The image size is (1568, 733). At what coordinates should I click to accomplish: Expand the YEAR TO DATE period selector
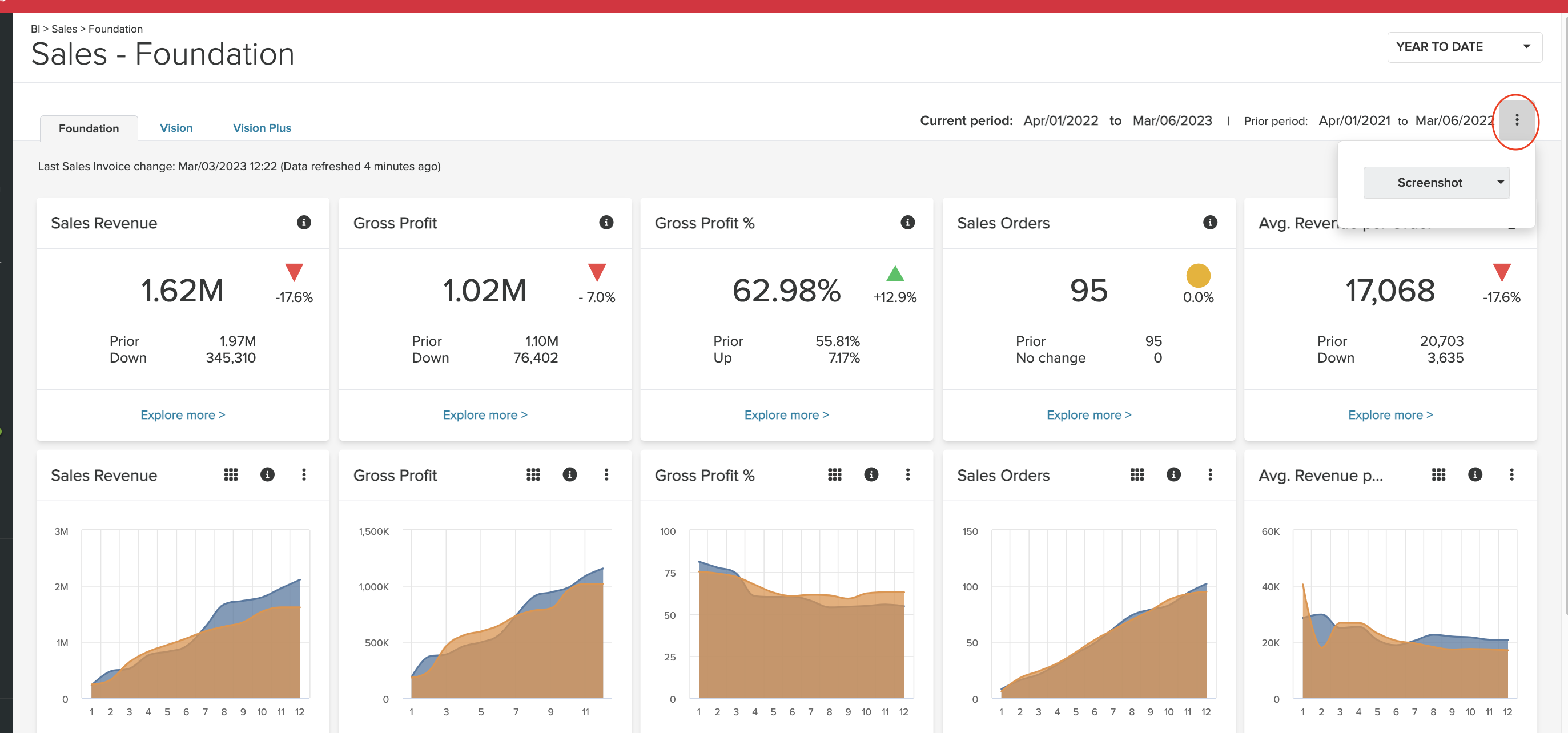(1464, 46)
